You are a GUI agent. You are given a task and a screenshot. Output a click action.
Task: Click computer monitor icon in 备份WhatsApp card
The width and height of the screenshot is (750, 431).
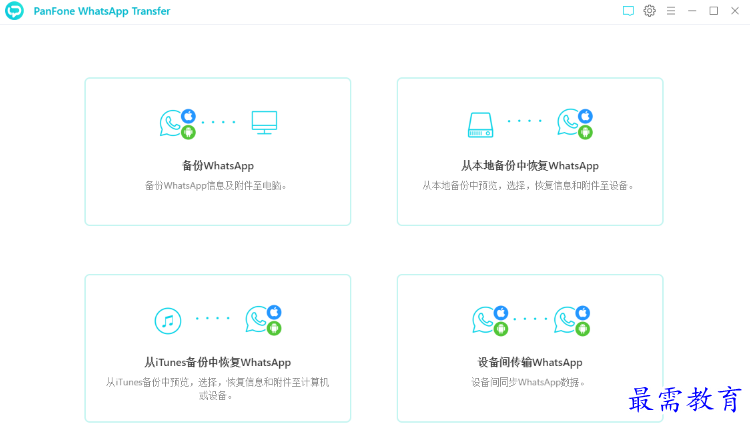click(264, 122)
